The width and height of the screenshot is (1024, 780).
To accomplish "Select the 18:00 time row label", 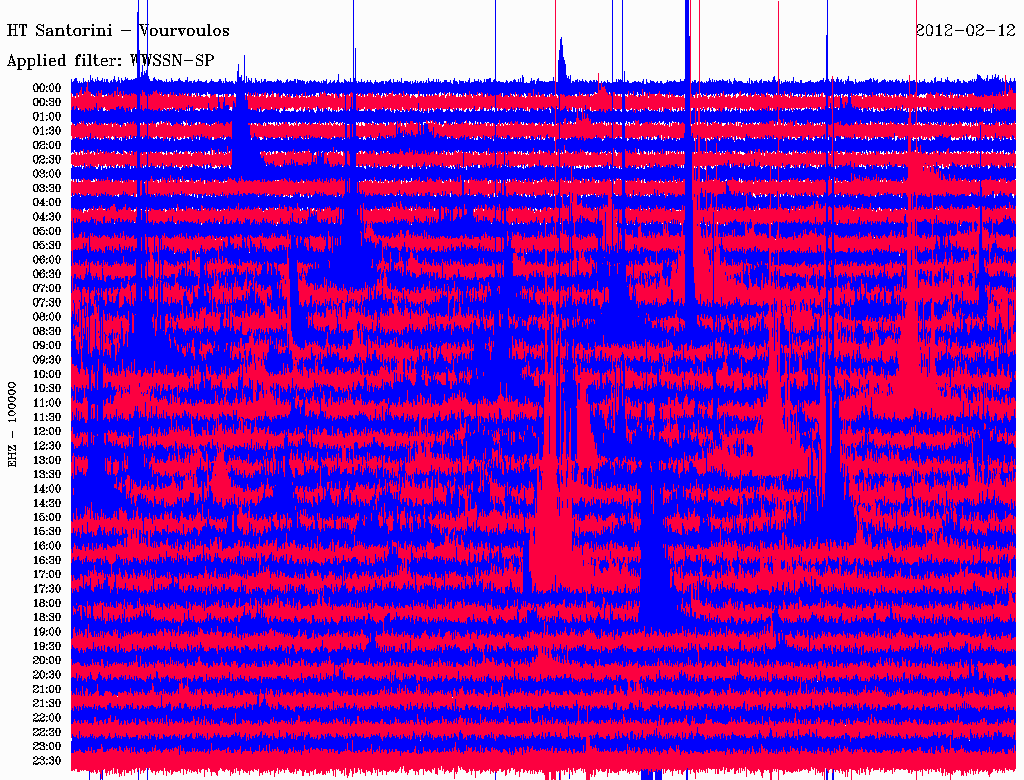I will (x=47, y=604).
